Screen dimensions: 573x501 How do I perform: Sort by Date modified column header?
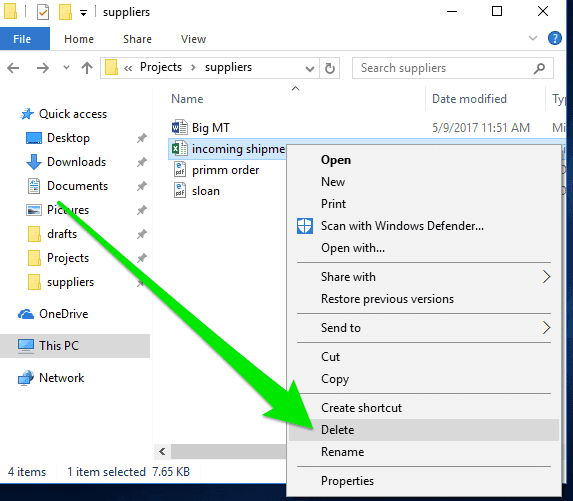tap(469, 99)
